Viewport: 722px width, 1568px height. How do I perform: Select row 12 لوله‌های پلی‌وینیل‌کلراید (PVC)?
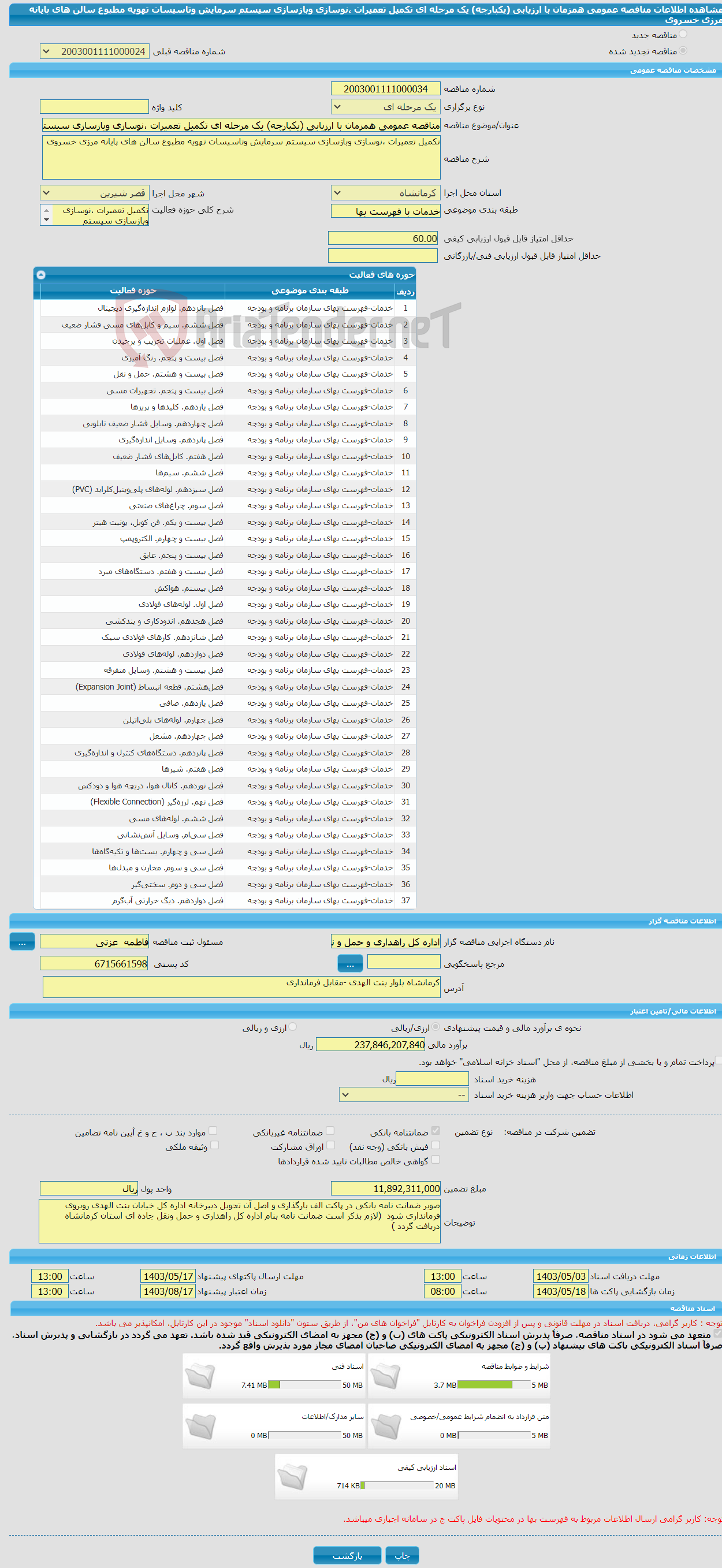pos(228,489)
